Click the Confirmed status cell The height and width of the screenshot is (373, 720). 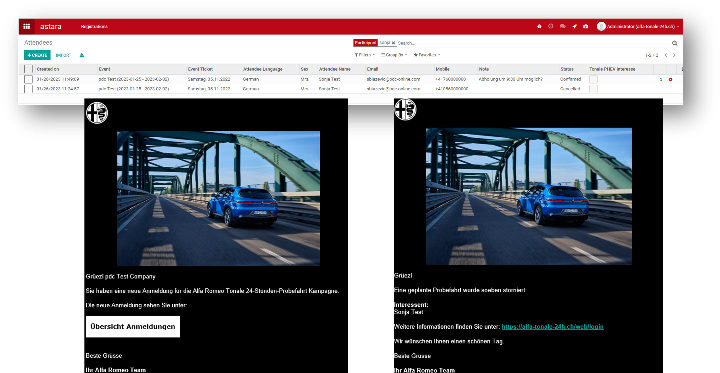(x=570, y=79)
